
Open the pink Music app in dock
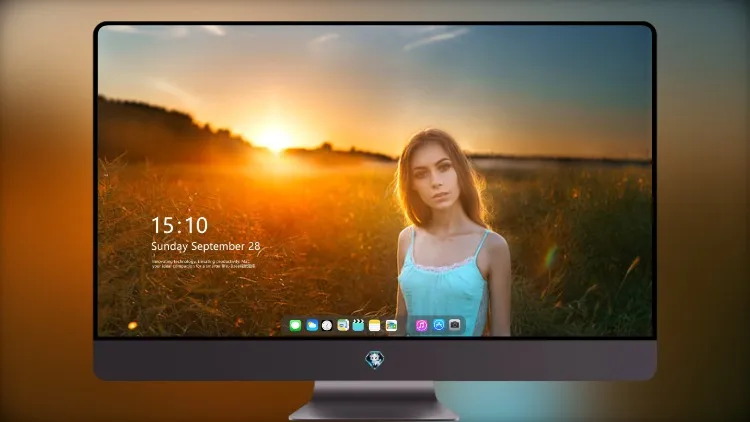[421, 325]
